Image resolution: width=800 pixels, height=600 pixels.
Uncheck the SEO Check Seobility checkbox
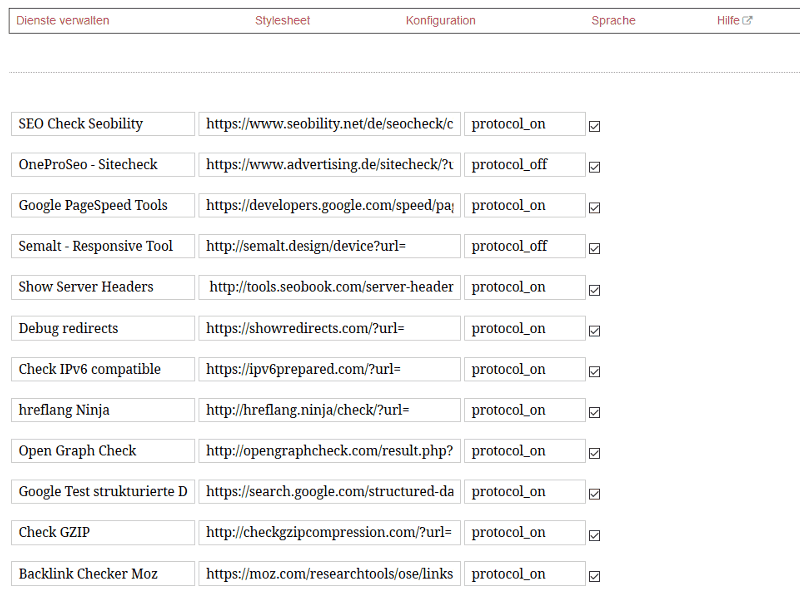coord(594,126)
